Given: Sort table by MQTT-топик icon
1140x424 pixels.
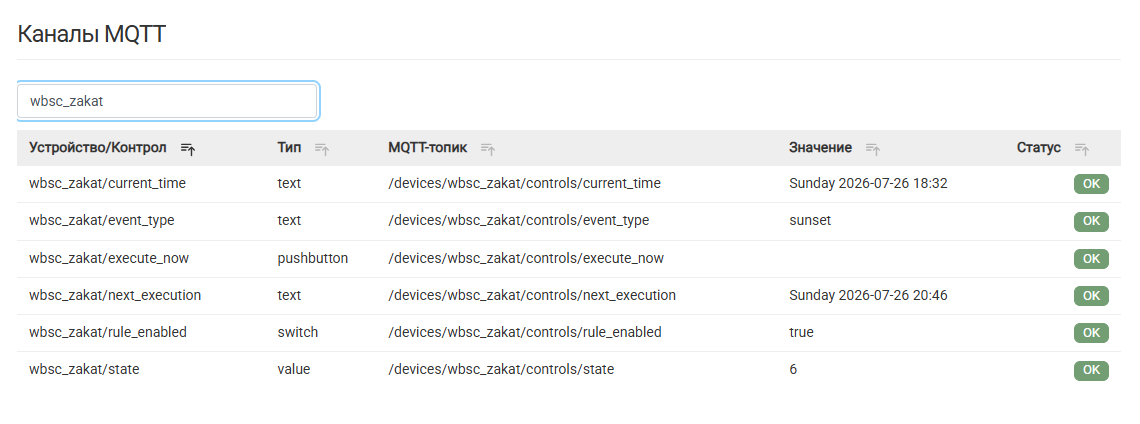Looking at the screenshot, I should (488, 149).
